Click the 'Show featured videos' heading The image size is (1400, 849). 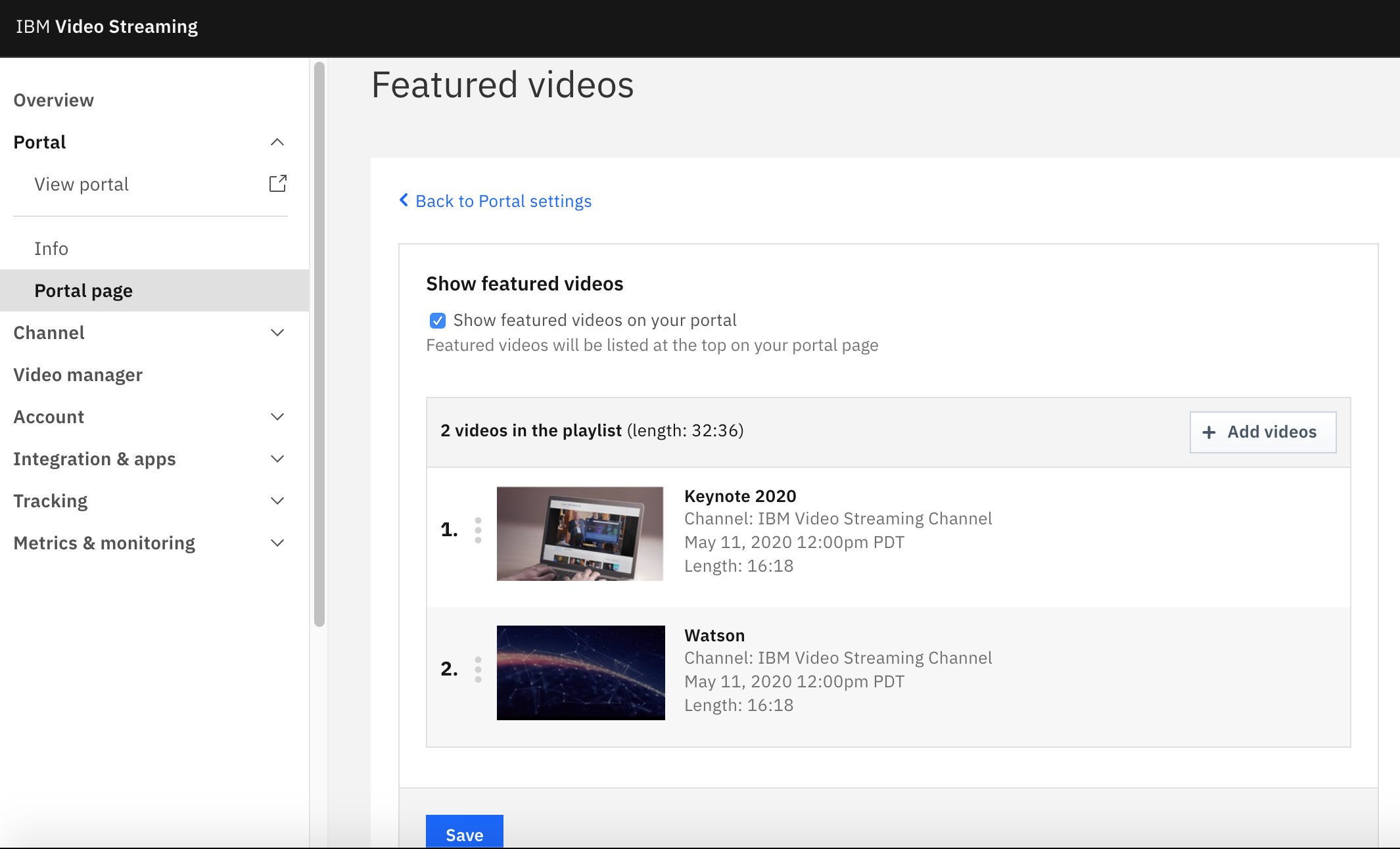[525, 284]
